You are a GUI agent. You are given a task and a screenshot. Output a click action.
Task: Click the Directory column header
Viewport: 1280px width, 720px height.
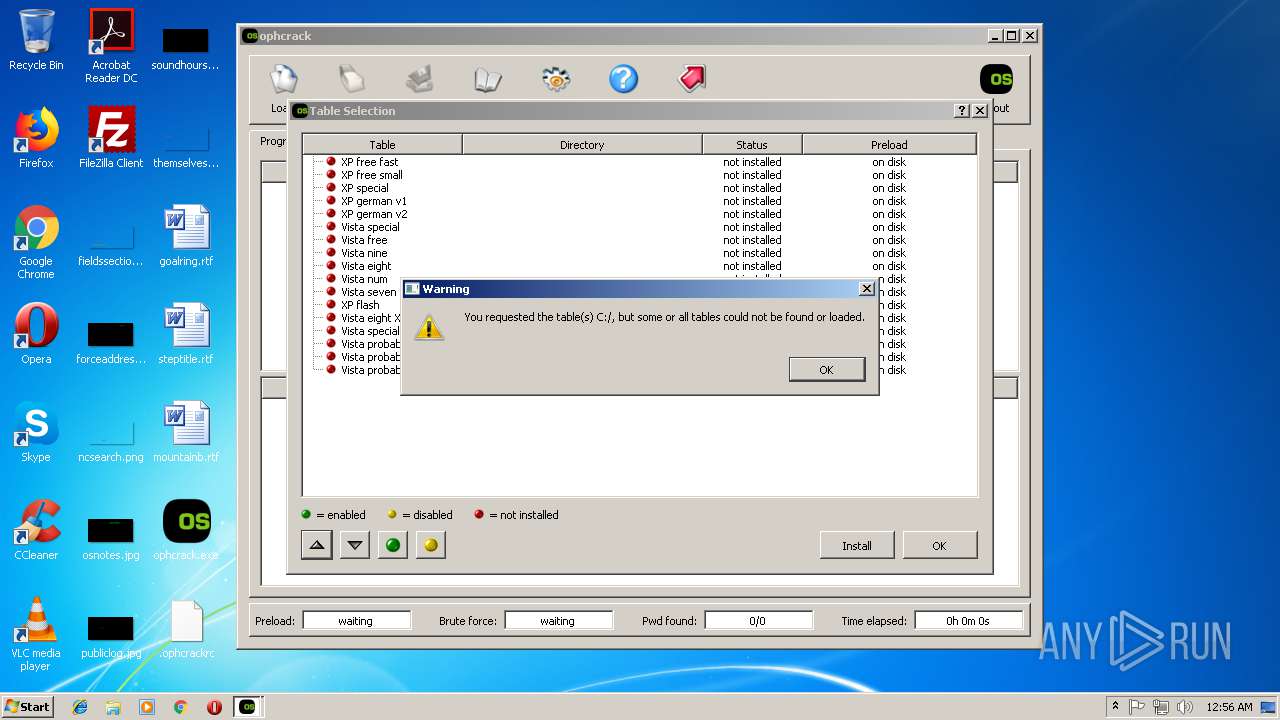[582, 145]
